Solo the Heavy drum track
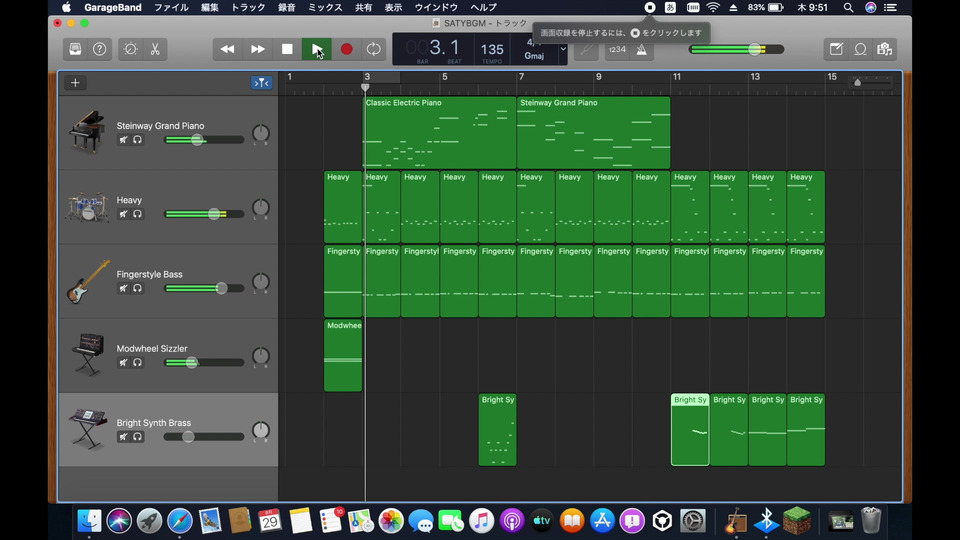Image resolution: width=960 pixels, height=540 pixels. (x=138, y=214)
